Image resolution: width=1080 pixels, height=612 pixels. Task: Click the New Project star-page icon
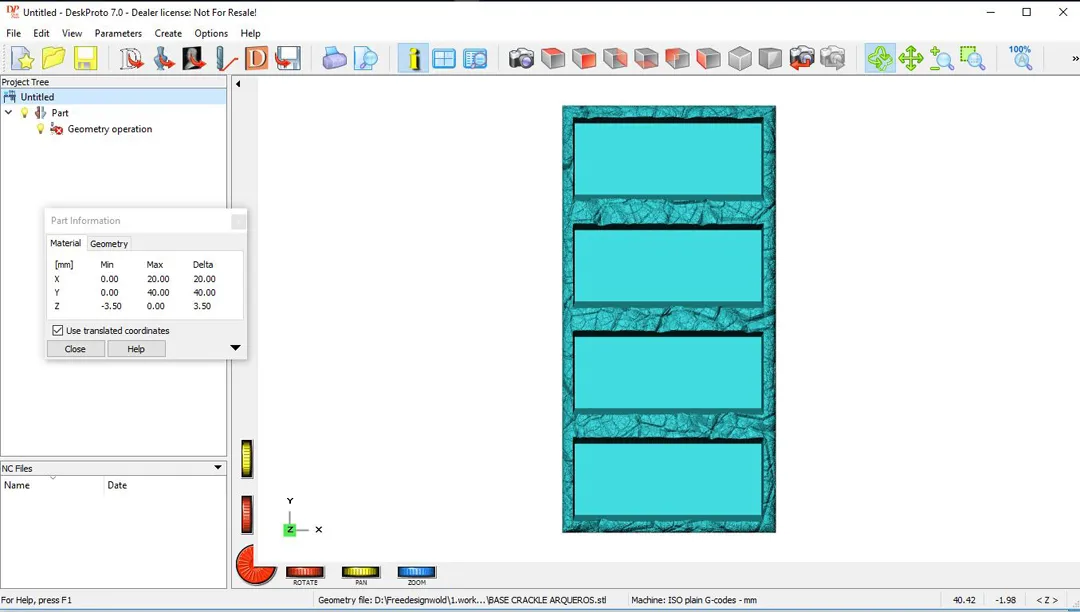[x=22, y=59]
